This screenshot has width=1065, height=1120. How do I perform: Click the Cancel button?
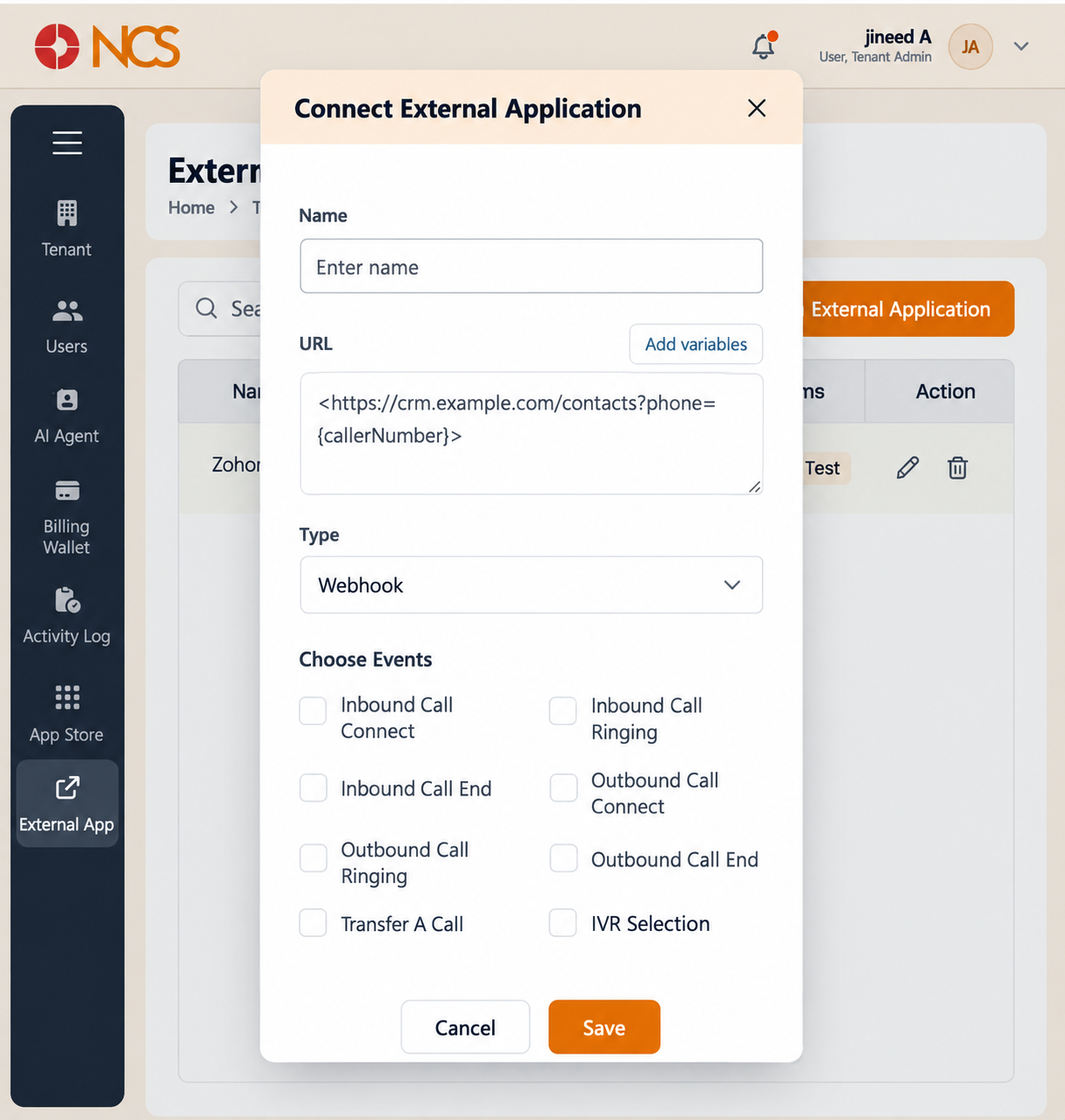pos(465,1028)
